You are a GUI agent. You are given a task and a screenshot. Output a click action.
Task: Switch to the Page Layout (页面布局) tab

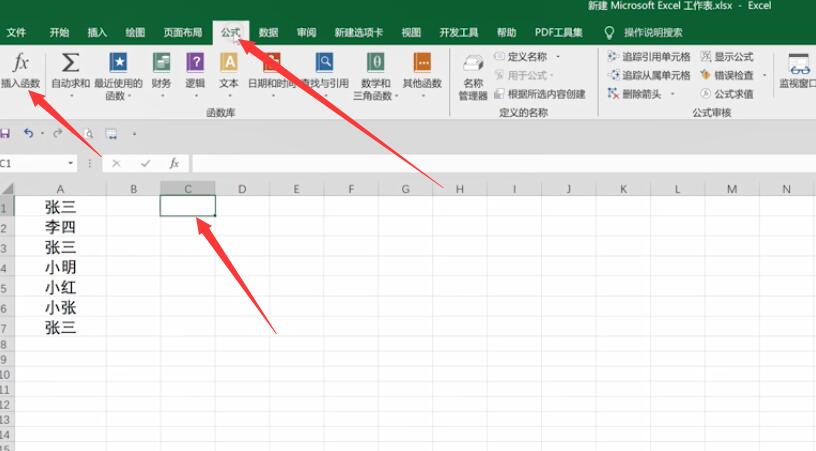click(183, 32)
